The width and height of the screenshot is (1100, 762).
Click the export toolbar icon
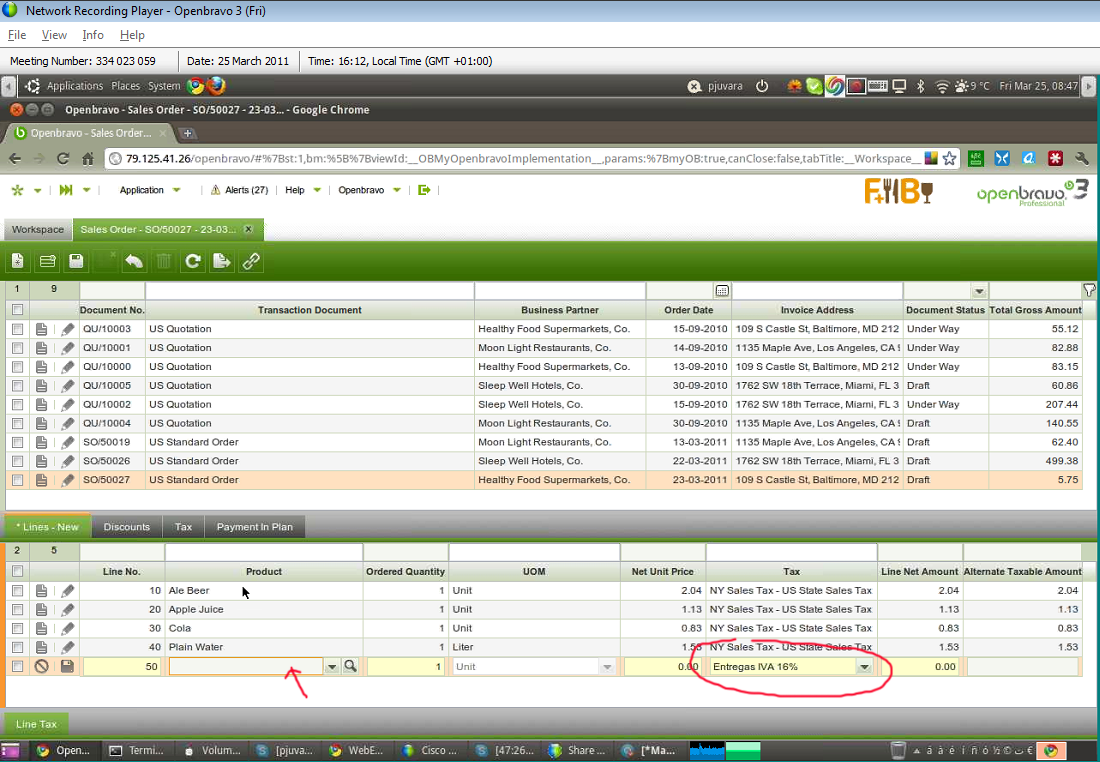[x=222, y=262]
